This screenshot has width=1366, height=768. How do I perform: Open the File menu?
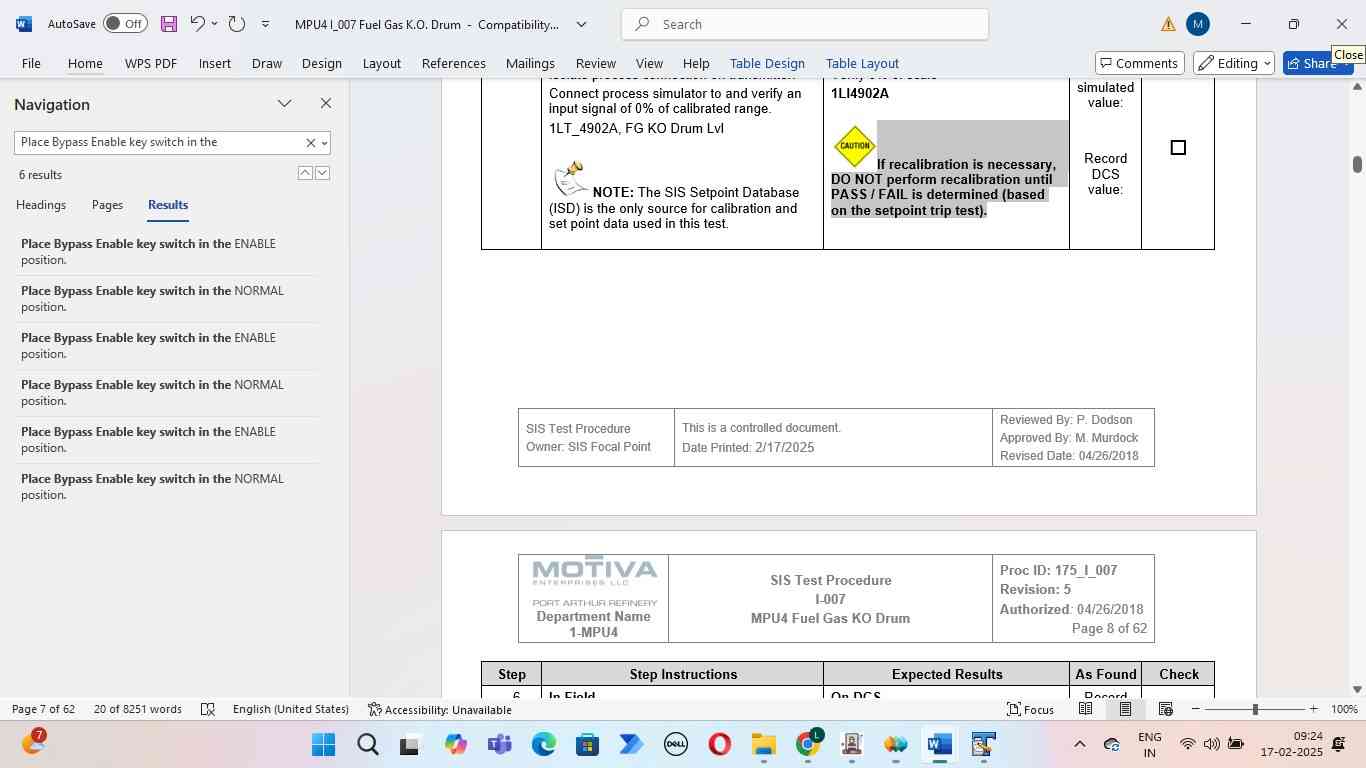tap(31, 63)
